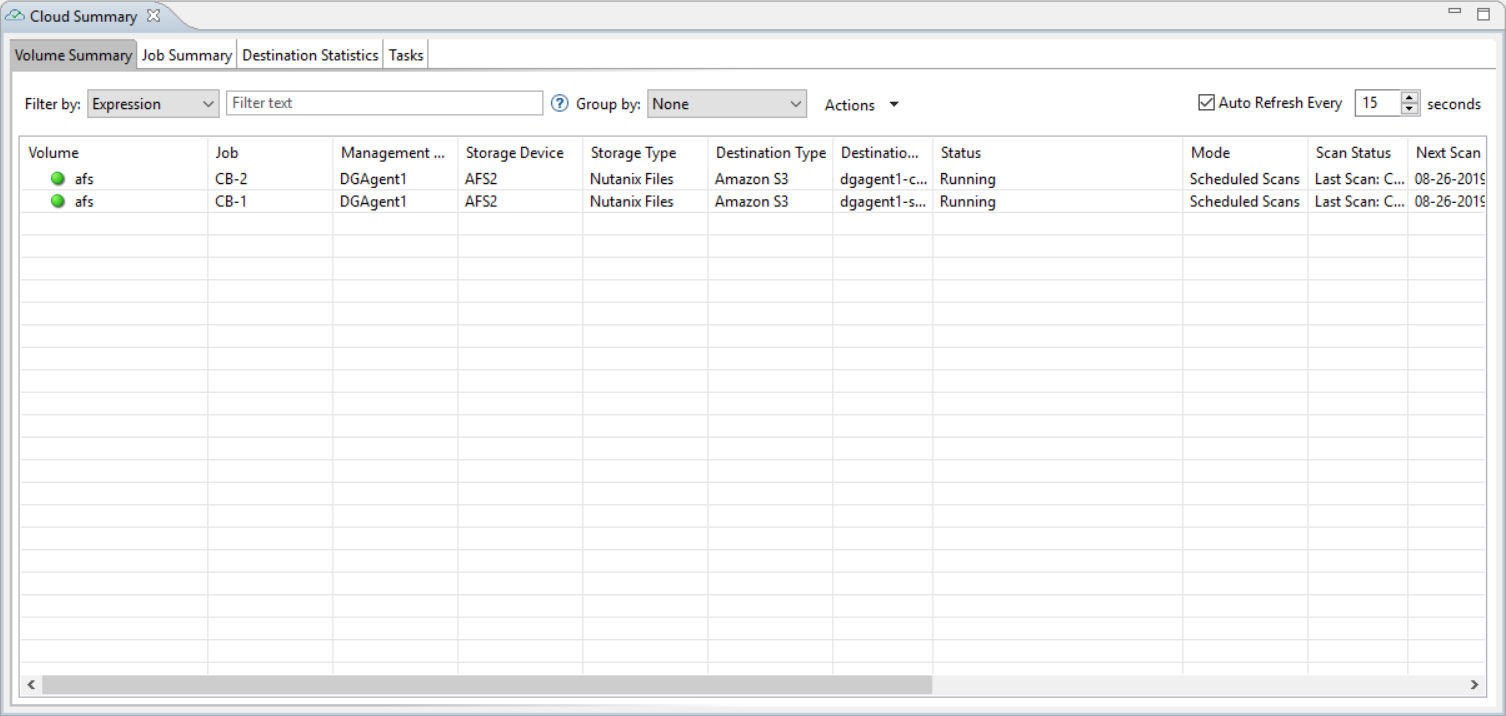This screenshot has width=1506, height=716.
Task: Open the Tasks tab
Action: 406,56
